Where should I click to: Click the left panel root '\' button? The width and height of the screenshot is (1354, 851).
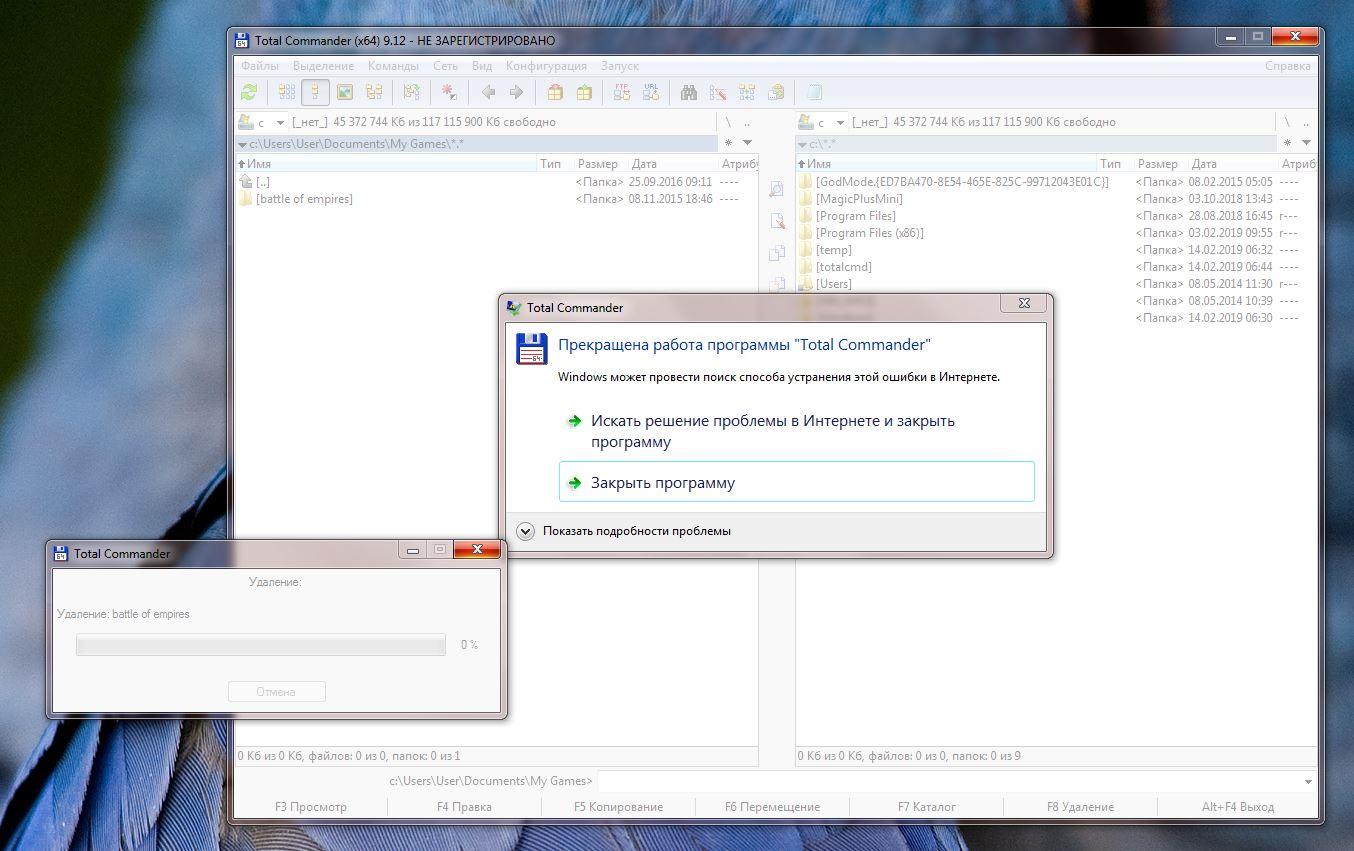728,122
